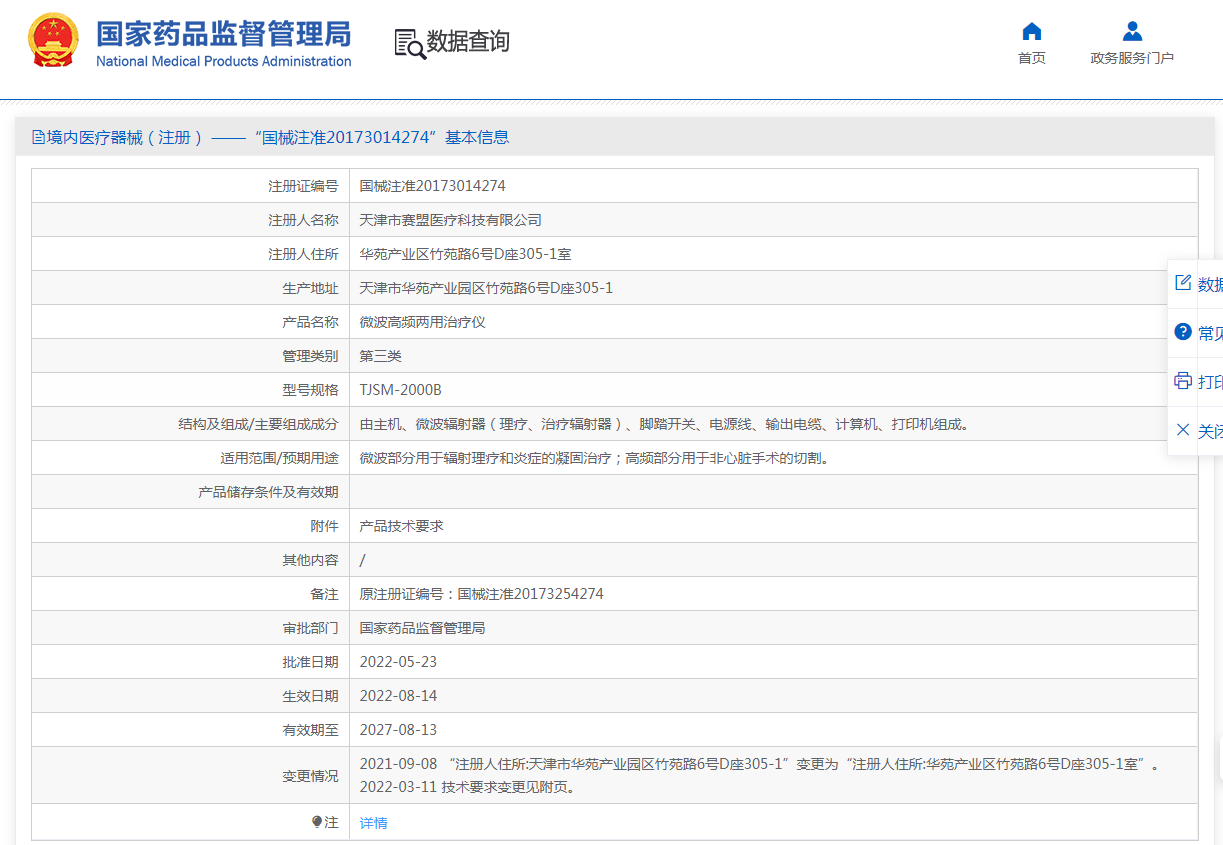Screen dimensions: 1223x845
Task: Select 天津市赛盟医疗科技有限公司 cell
Action: [773, 220]
